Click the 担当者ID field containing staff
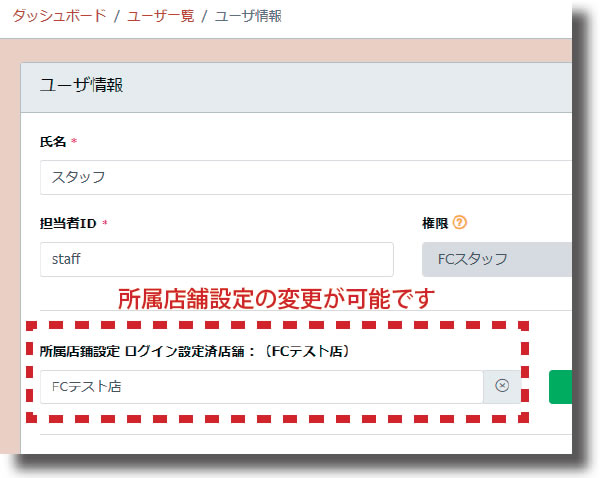 216,258
